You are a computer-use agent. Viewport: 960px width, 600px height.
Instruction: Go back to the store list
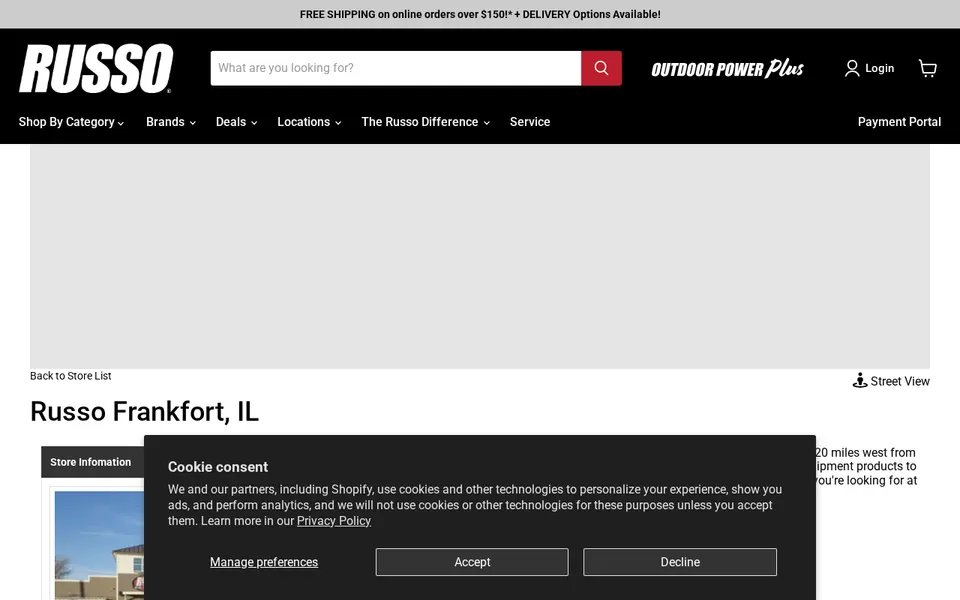[70, 376]
